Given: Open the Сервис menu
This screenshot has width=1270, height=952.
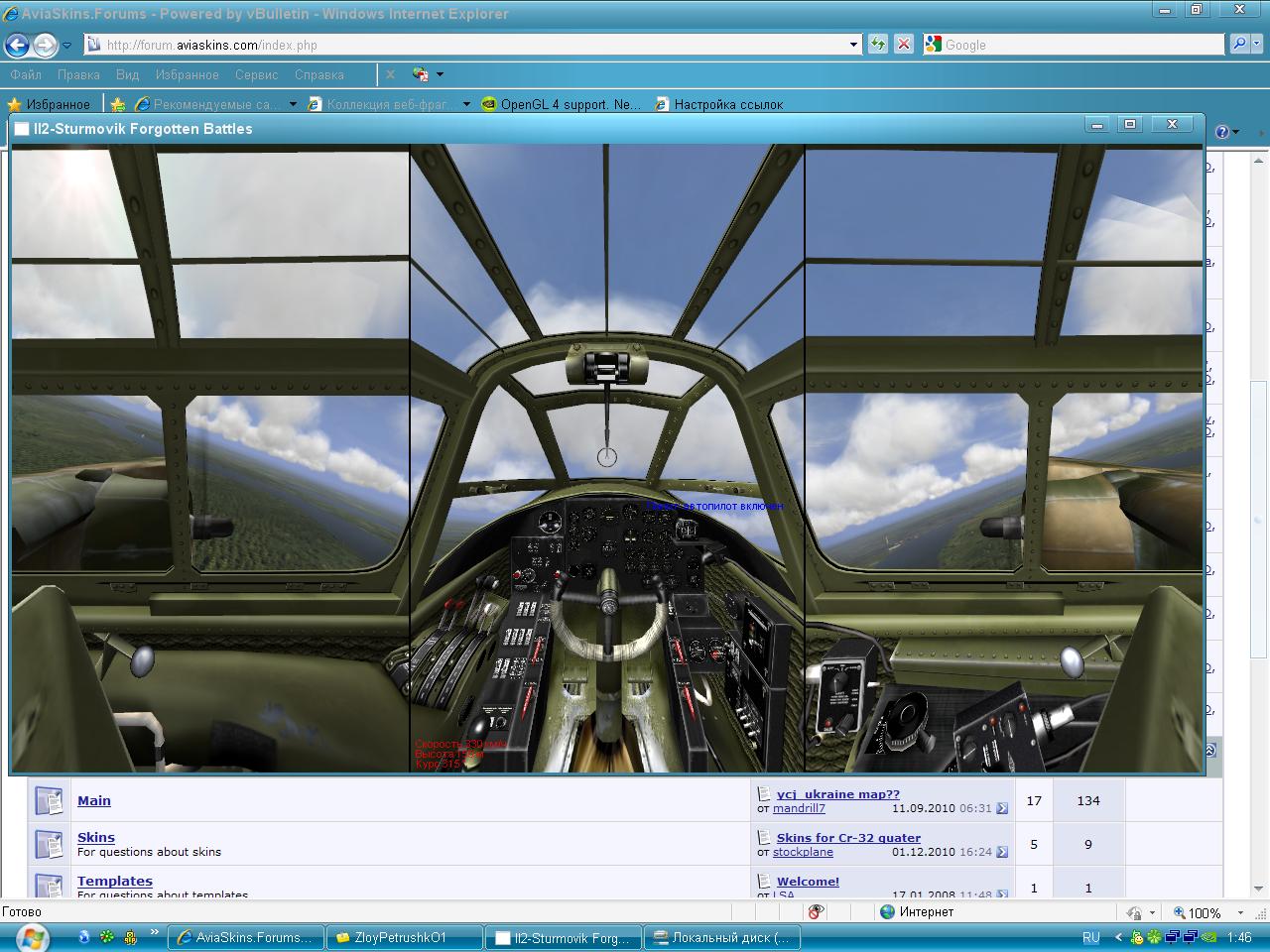Looking at the screenshot, I should click(257, 74).
